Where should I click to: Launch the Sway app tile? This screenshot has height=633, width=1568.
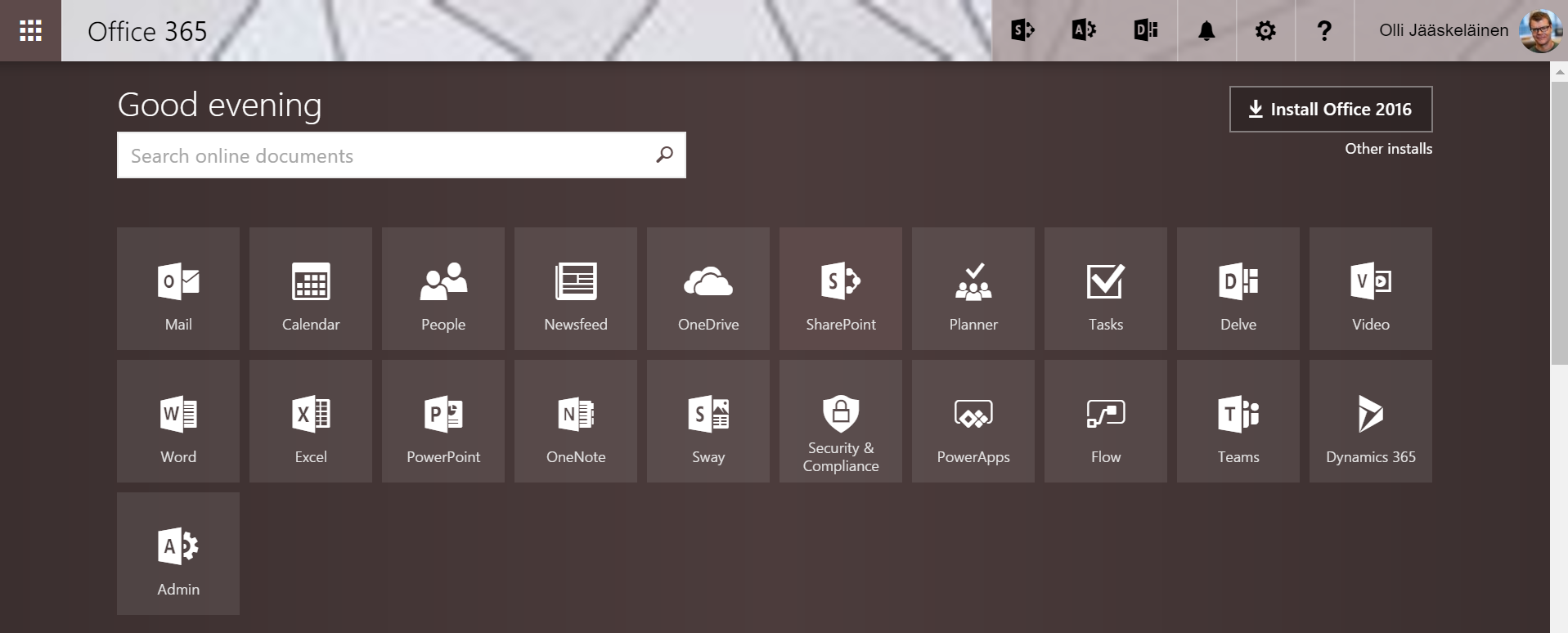point(708,421)
